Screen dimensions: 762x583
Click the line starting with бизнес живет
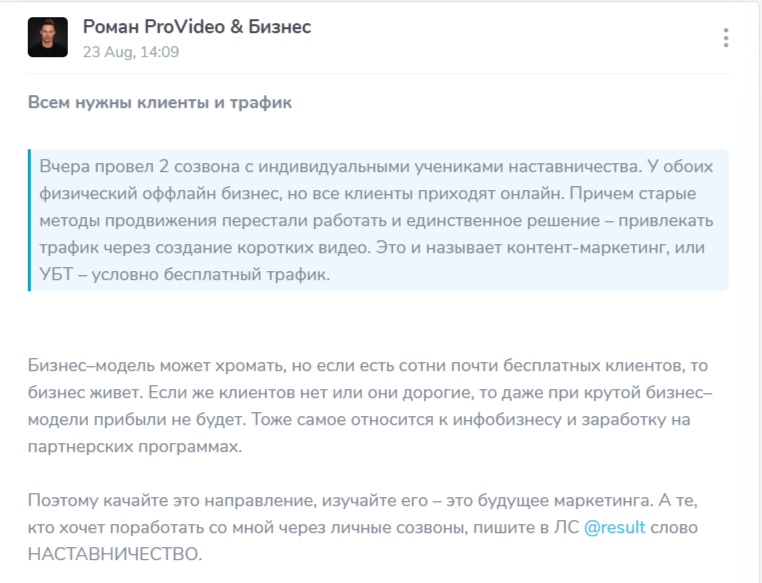[370, 392]
